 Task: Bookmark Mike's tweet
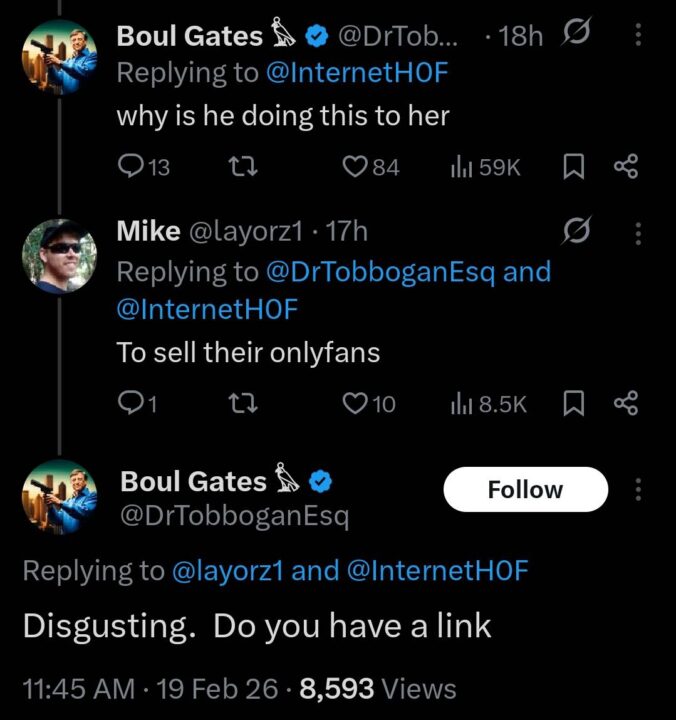point(574,403)
